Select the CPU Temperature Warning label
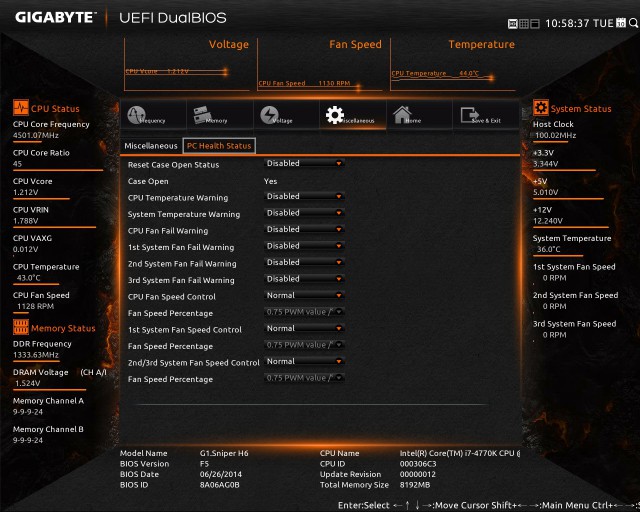This screenshot has width=640, height=512. point(178,198)
